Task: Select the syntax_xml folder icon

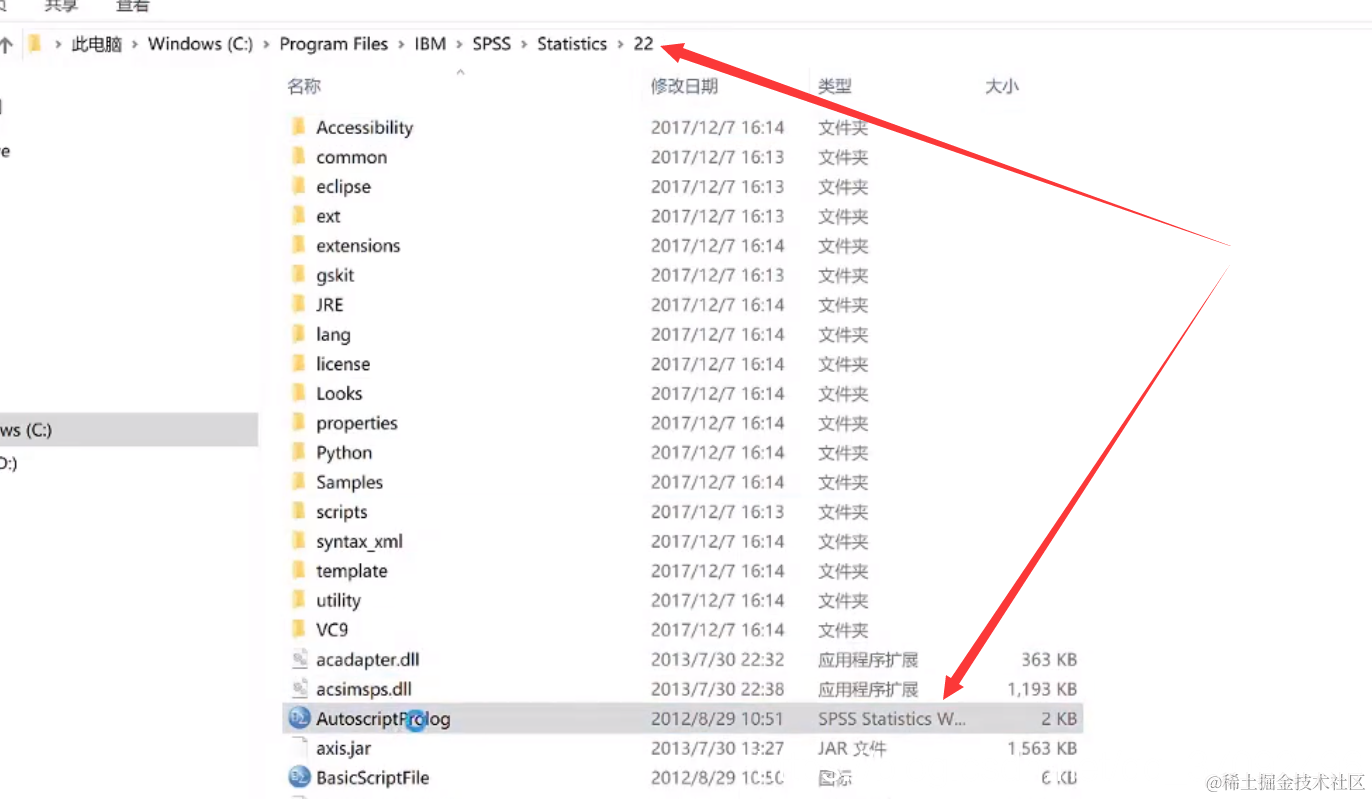Action: pyautogui.click(x=298, y=541)
